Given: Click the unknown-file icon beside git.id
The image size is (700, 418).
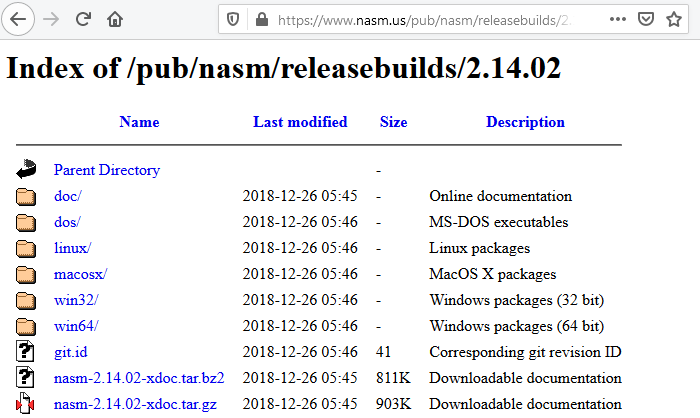Looking at the screenshot, I should (x=25, y=351).
